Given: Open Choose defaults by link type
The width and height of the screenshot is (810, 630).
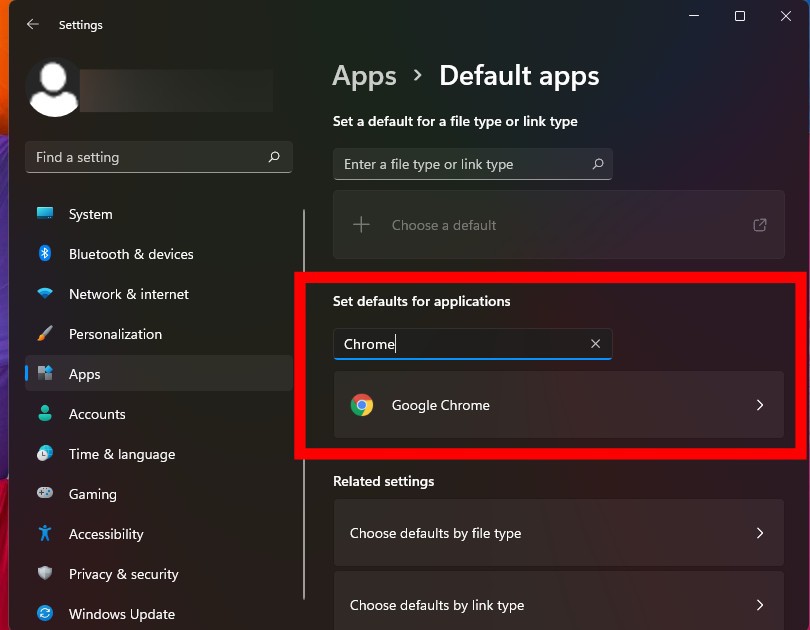Looking at the screenshot, I should (558, 601).
